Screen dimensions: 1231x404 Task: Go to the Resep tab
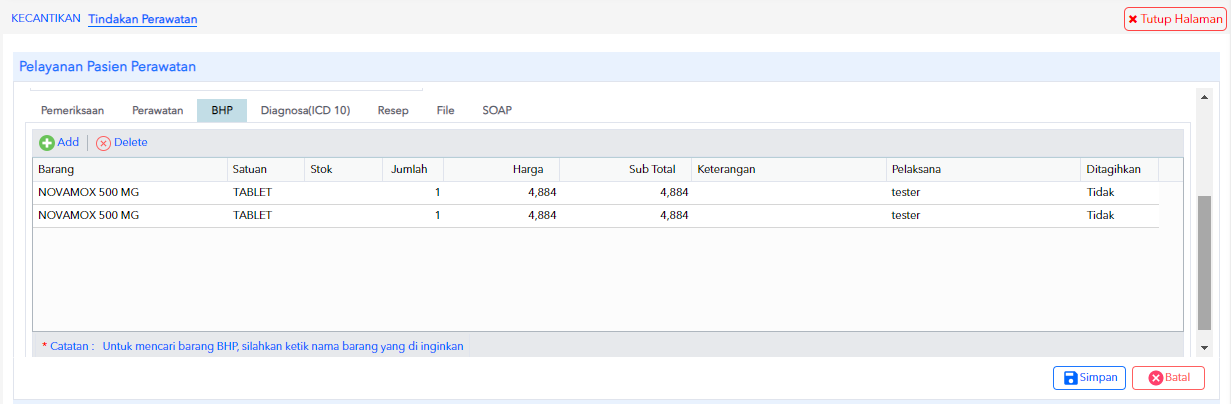point(393,110)
